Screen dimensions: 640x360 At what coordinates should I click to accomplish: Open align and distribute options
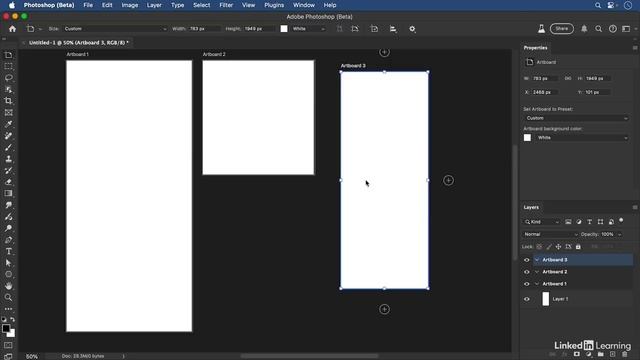(x=393, y=29)
